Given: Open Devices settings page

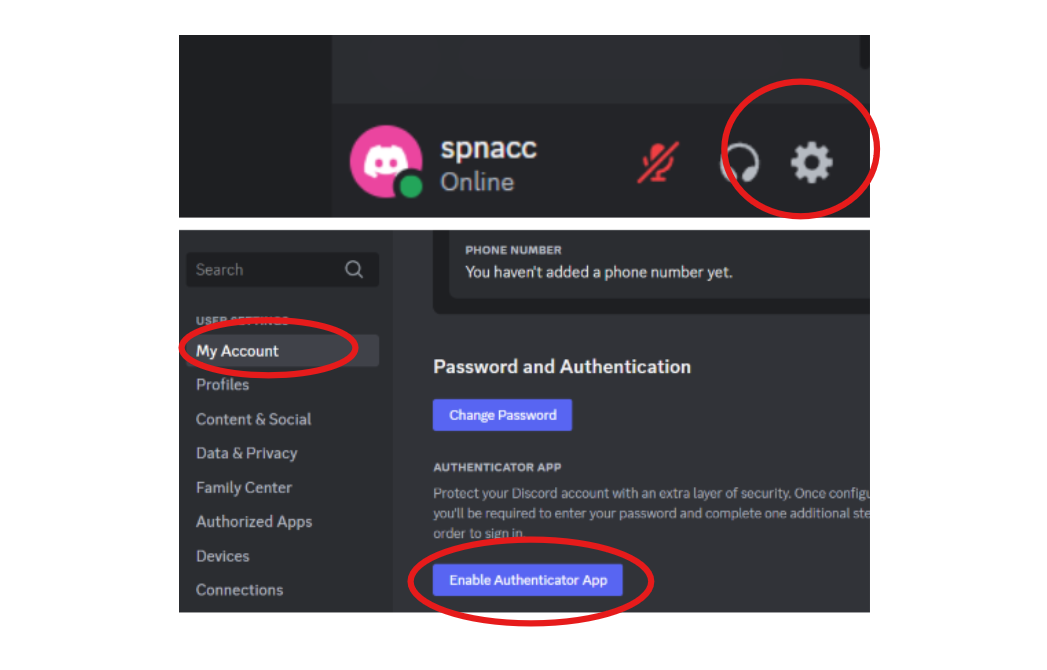Looking at the screenshot, I should click(222, 556).
